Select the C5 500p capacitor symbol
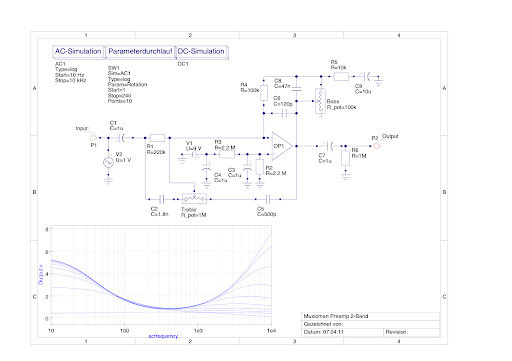This screenshot has width=512, height=361. coord(268,199)
